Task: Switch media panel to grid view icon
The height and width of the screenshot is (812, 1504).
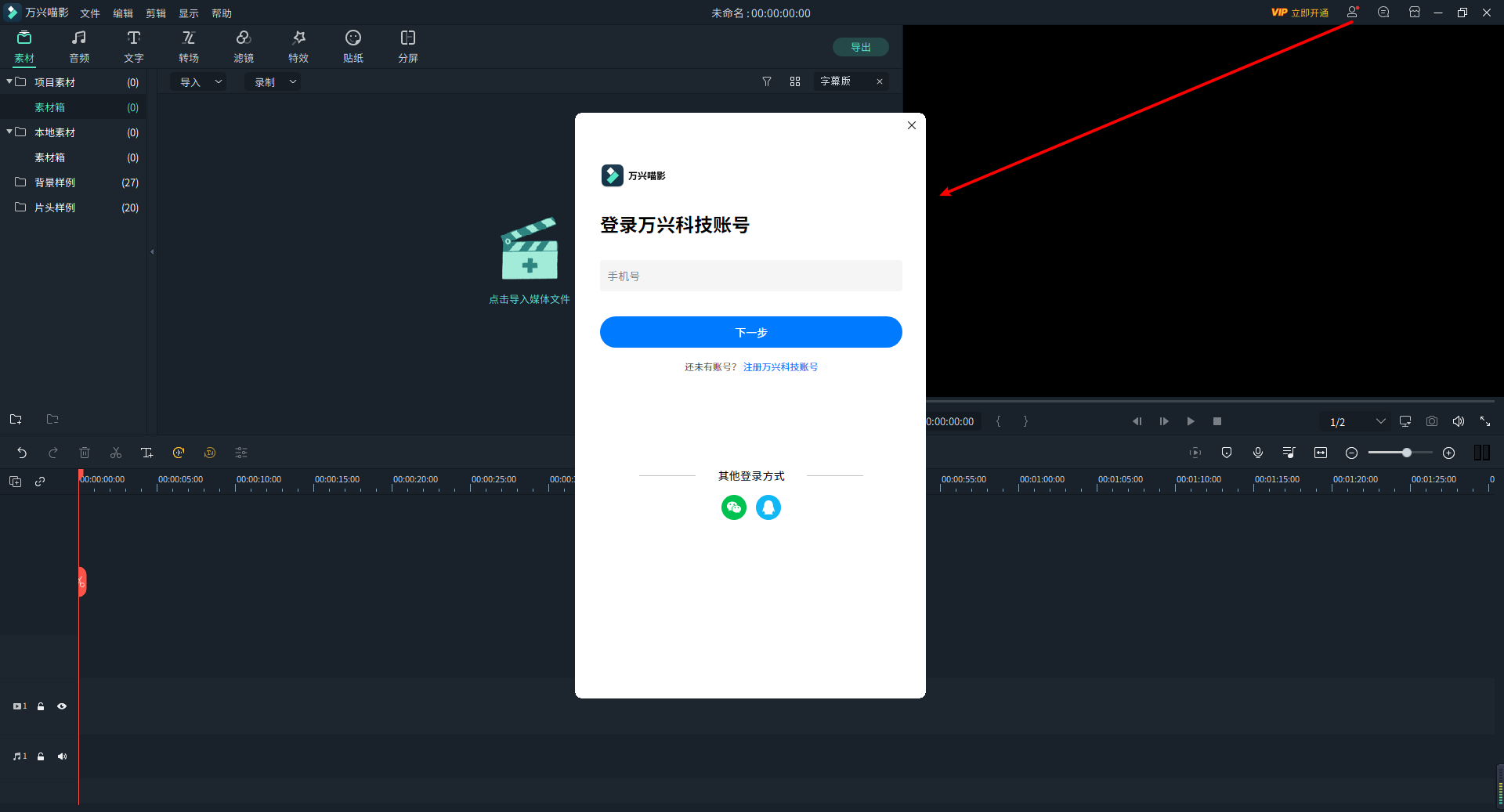Action: tap(795, 81)
